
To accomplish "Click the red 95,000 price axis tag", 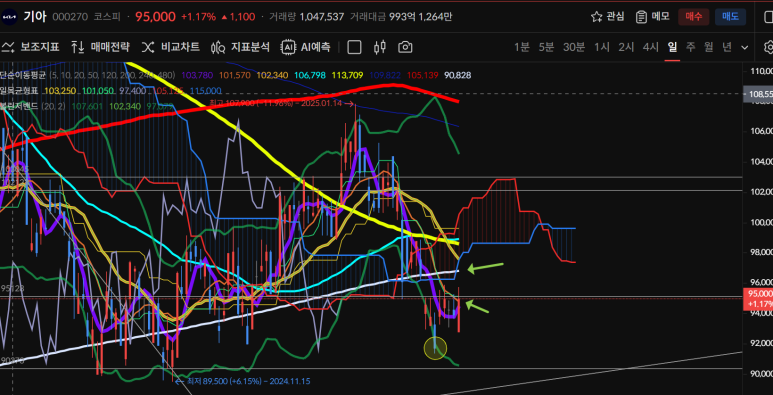I will coord(758,299).
